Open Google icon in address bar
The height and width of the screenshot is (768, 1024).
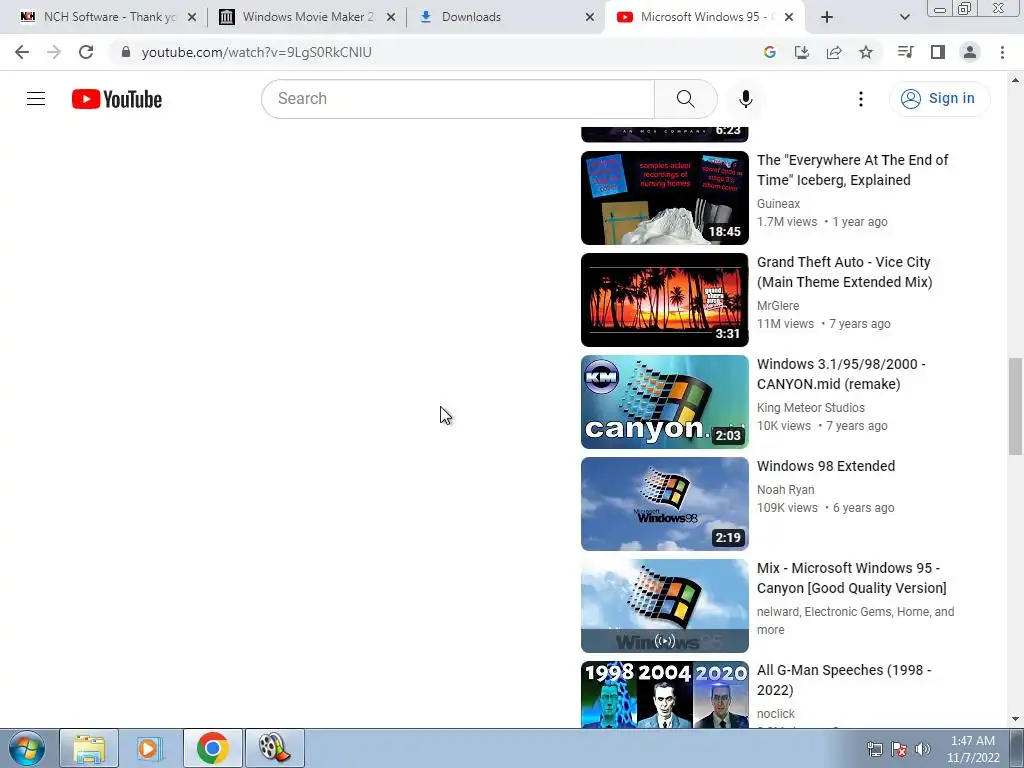(x=769, y=52)
